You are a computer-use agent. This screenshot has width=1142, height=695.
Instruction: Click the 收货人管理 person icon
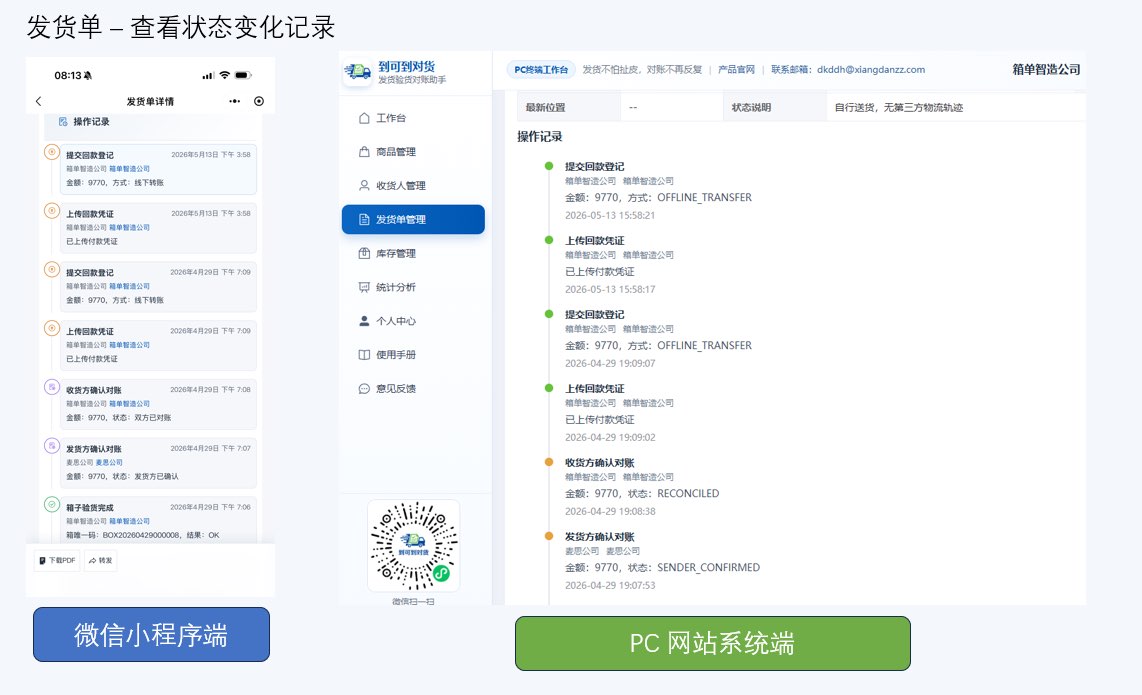pyautogui.click(x=364, y=185)
